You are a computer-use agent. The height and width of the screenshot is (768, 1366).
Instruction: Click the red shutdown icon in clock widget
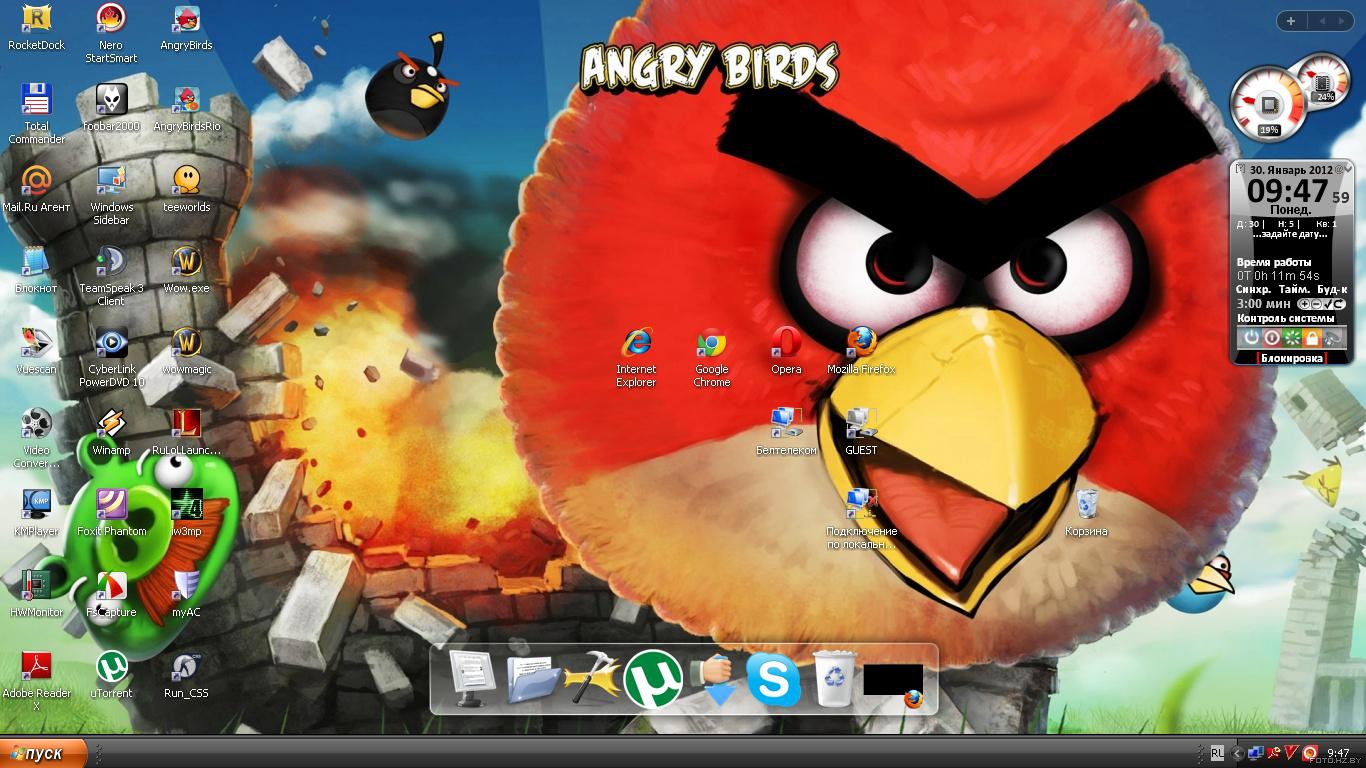pos(1272,338)
